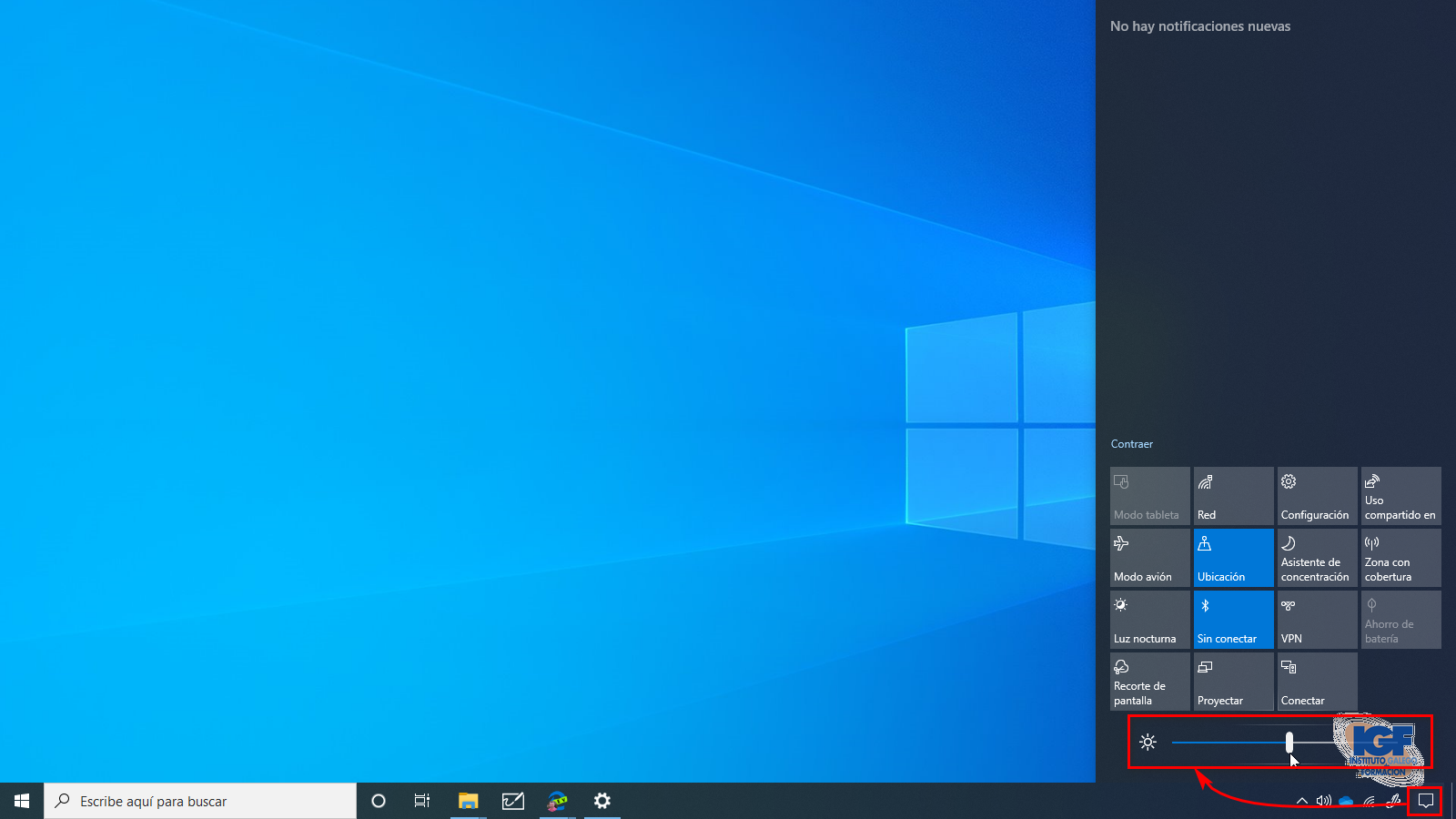The image size is (1456, 819).
Task: Open the Red network quick action
Action: (1233, 496)
